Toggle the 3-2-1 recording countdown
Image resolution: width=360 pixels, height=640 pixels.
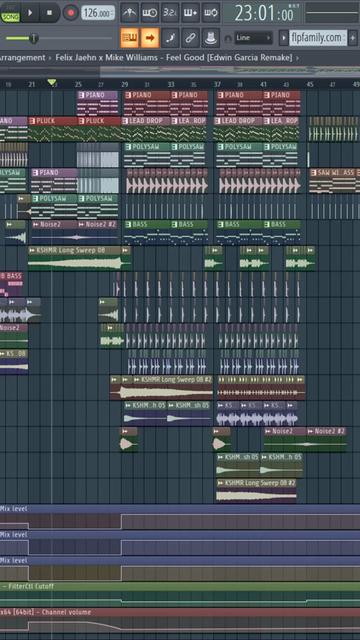[x=170, y=13]
